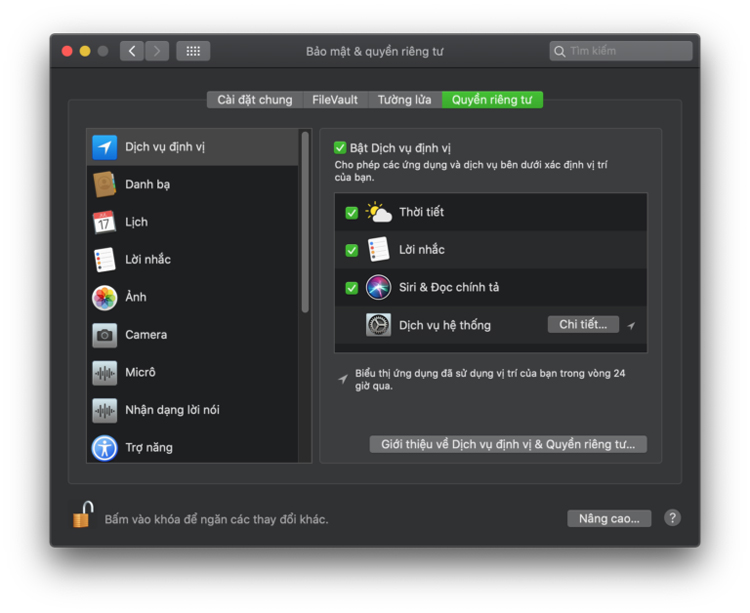This screenshot has height=613, width=750.
Task: Open the Nâng cao… advanced settings
Action: (x=609, y=518)
